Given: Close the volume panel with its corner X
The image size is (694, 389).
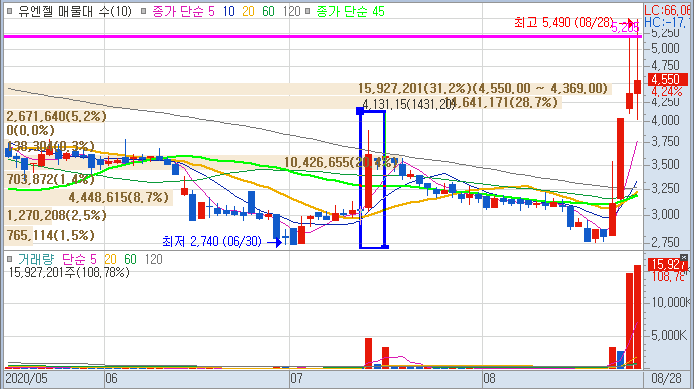Looking at the screenshot, I should click(x=684, y=258).
